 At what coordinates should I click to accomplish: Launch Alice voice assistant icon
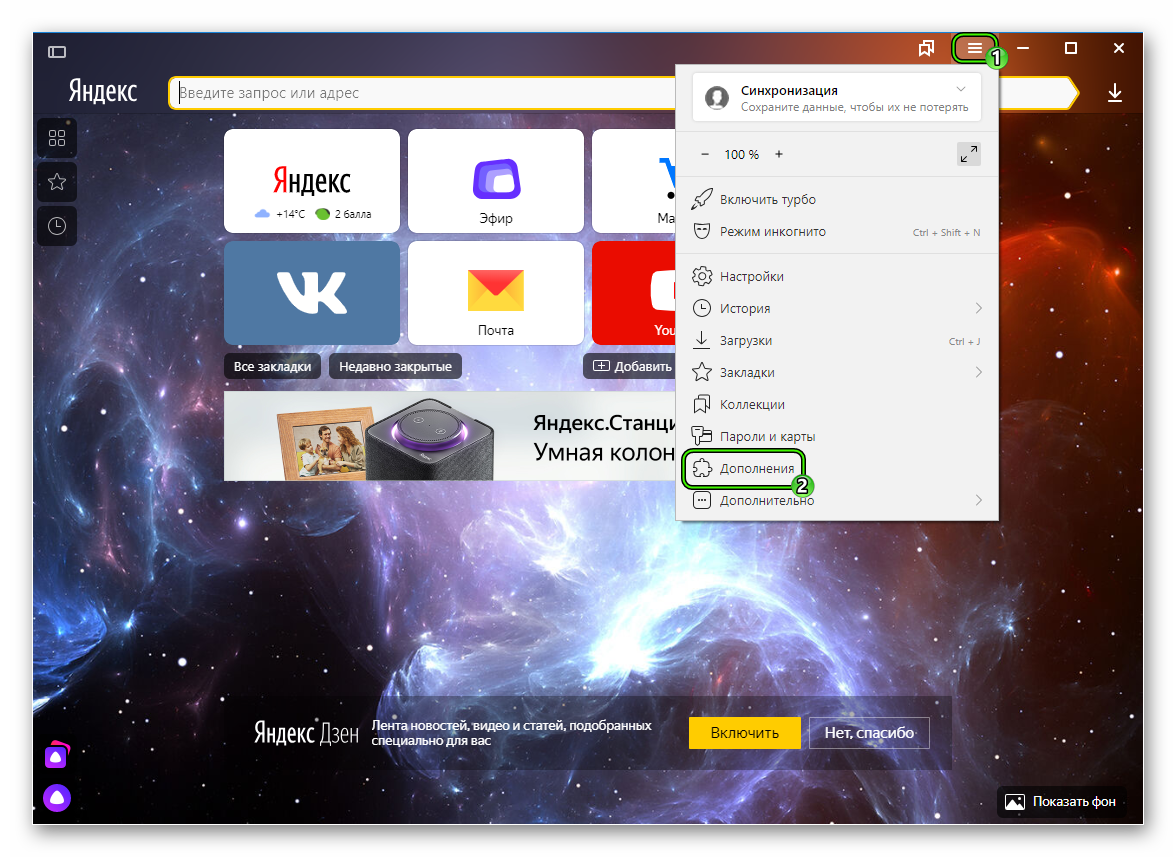click(57, 798)
